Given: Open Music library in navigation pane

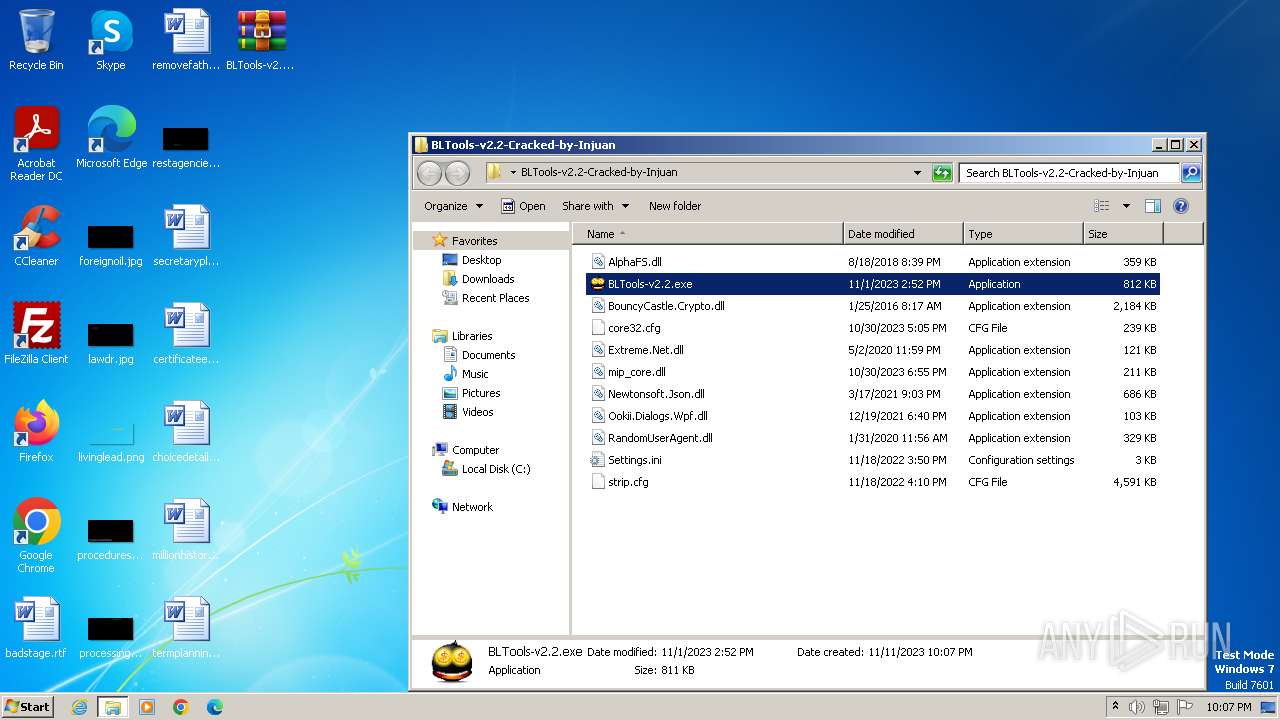Looking at the screenshot, I should pos(475,374).
